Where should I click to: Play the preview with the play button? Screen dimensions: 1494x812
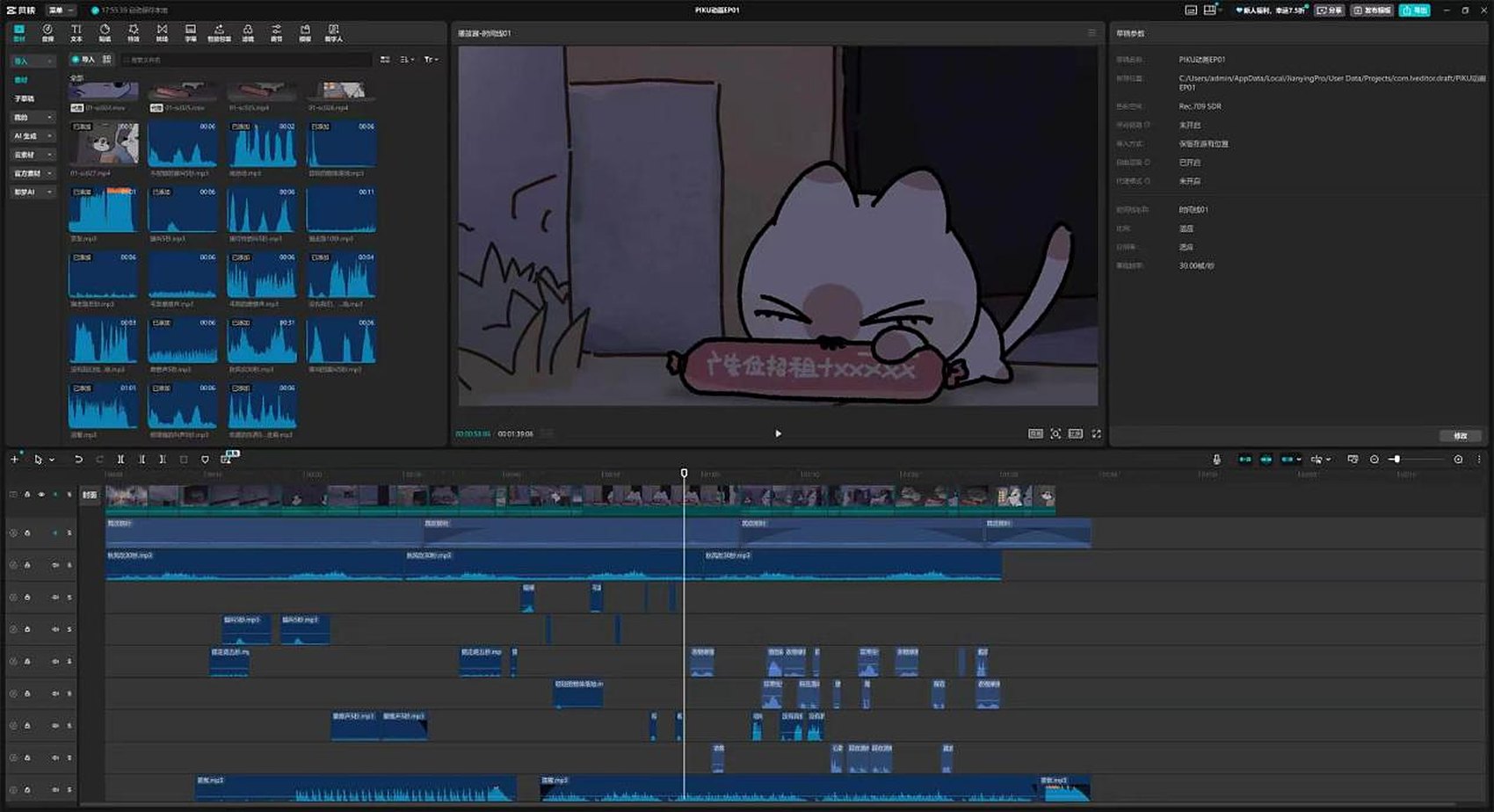778,433
